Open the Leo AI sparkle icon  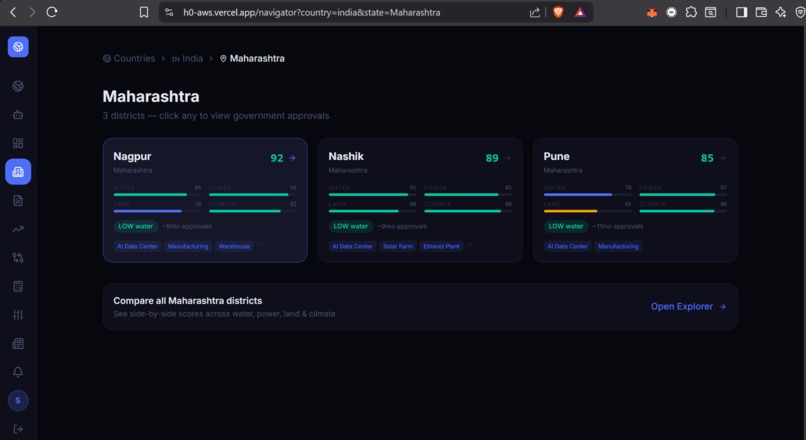(781, 12)
